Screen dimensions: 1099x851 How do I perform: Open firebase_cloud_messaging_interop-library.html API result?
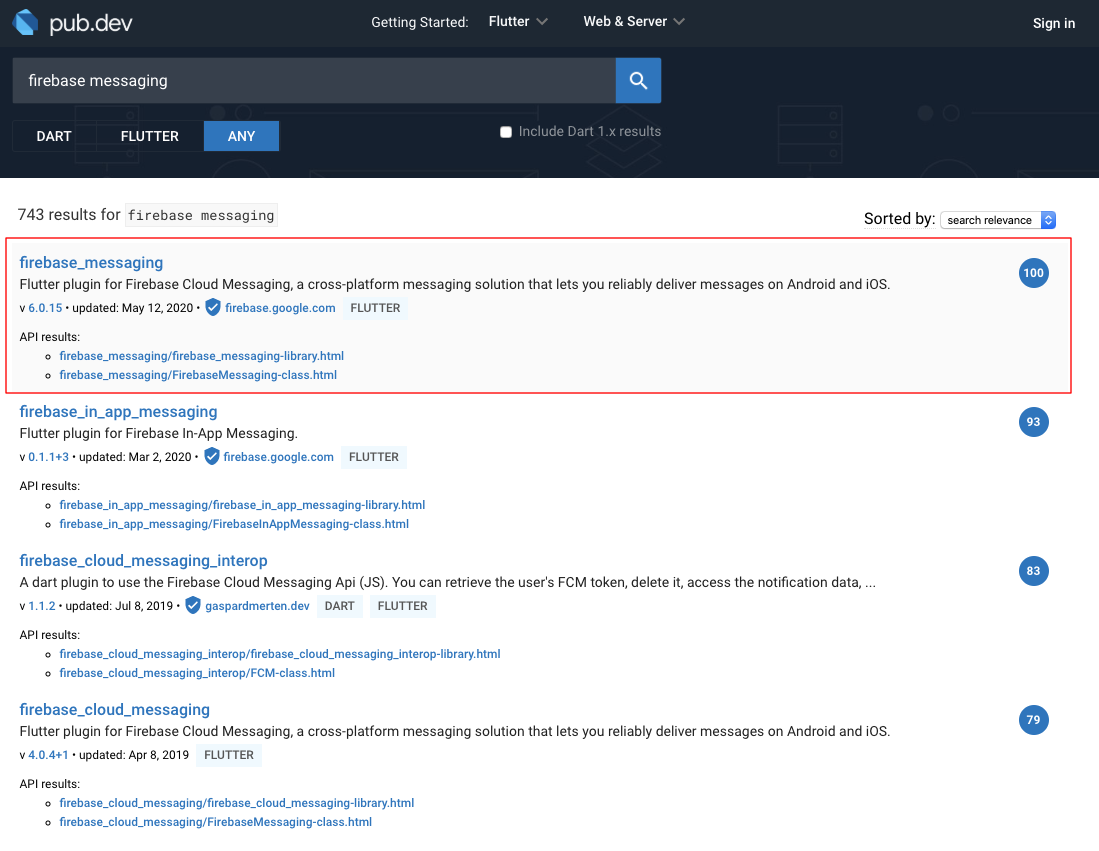tap(280, 654)
